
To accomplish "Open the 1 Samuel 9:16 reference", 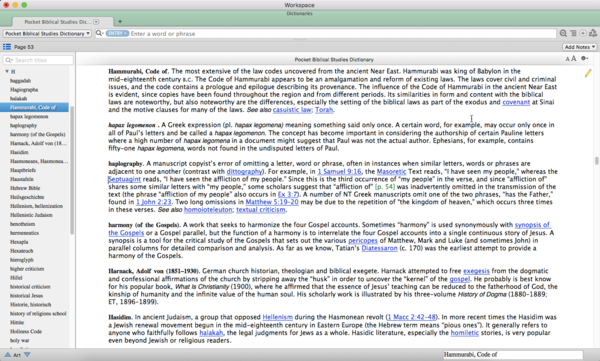I will tap(339, 172).
